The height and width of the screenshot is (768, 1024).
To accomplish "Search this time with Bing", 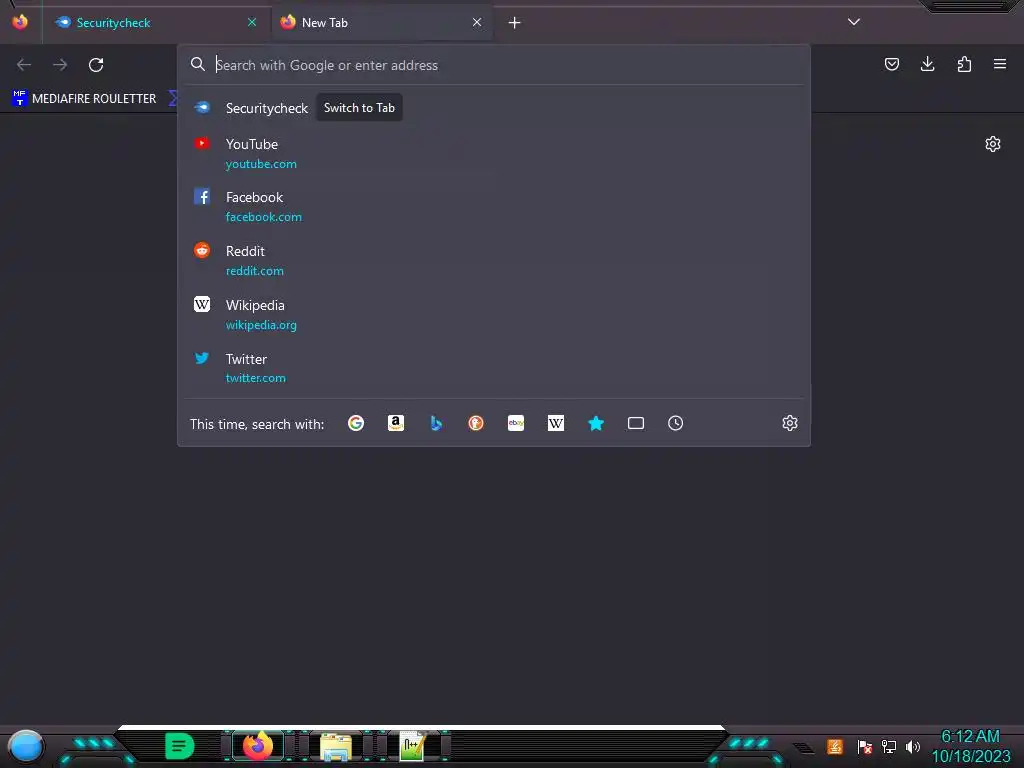I will coord(436,423).
